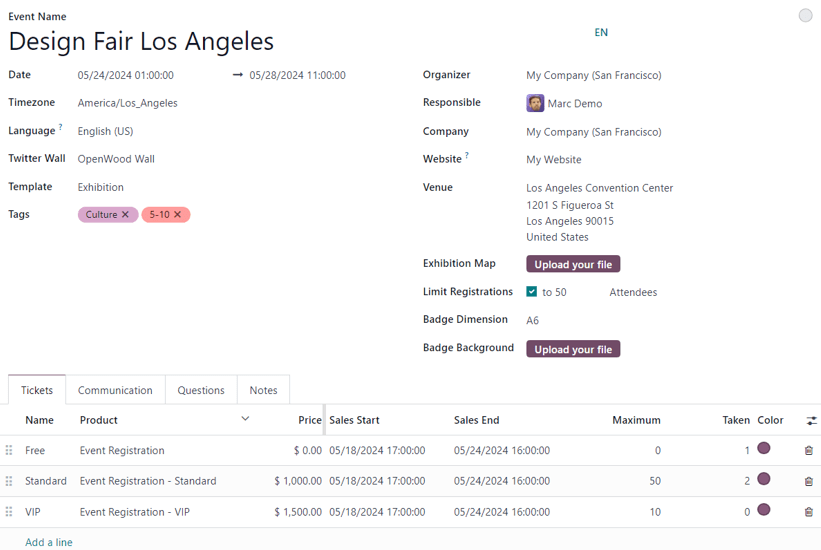
Task: Add a line to tickets
Action: (49, 542)
